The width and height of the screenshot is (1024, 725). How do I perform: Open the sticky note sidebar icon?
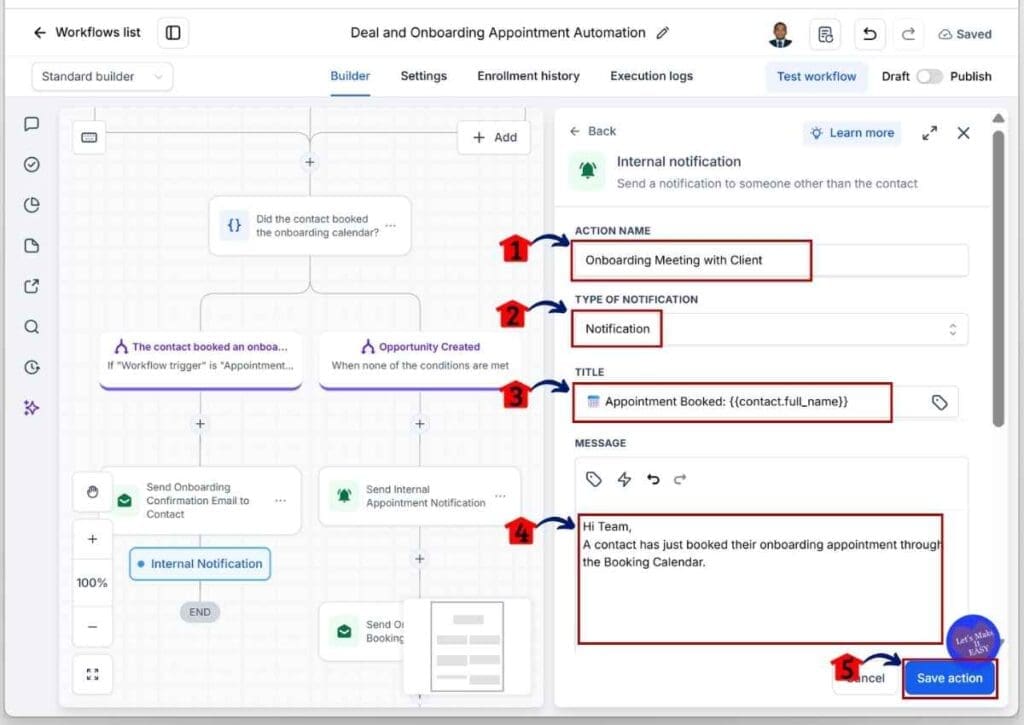pos(31,246)
